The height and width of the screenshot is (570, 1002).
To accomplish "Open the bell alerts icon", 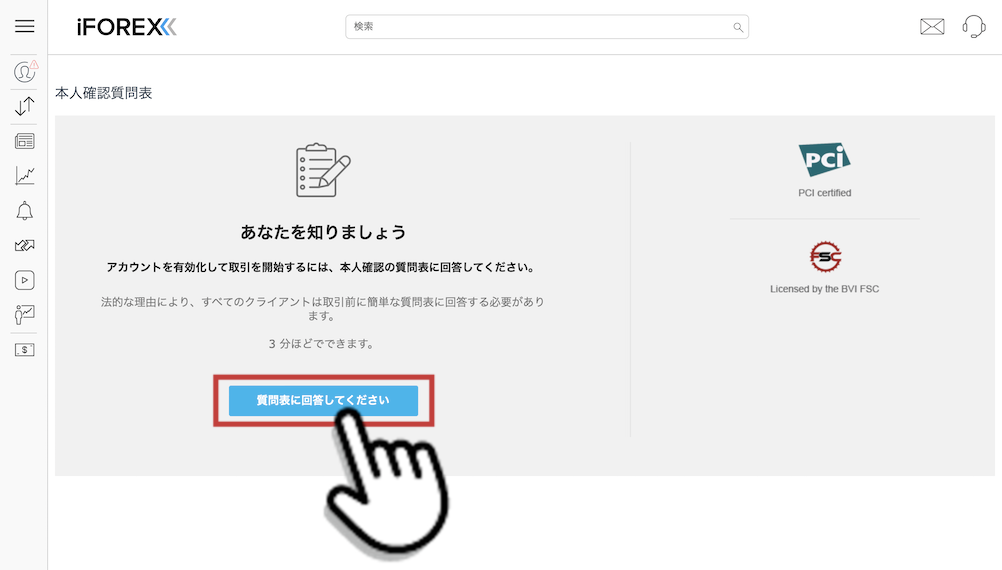I will tap(24, 211).
